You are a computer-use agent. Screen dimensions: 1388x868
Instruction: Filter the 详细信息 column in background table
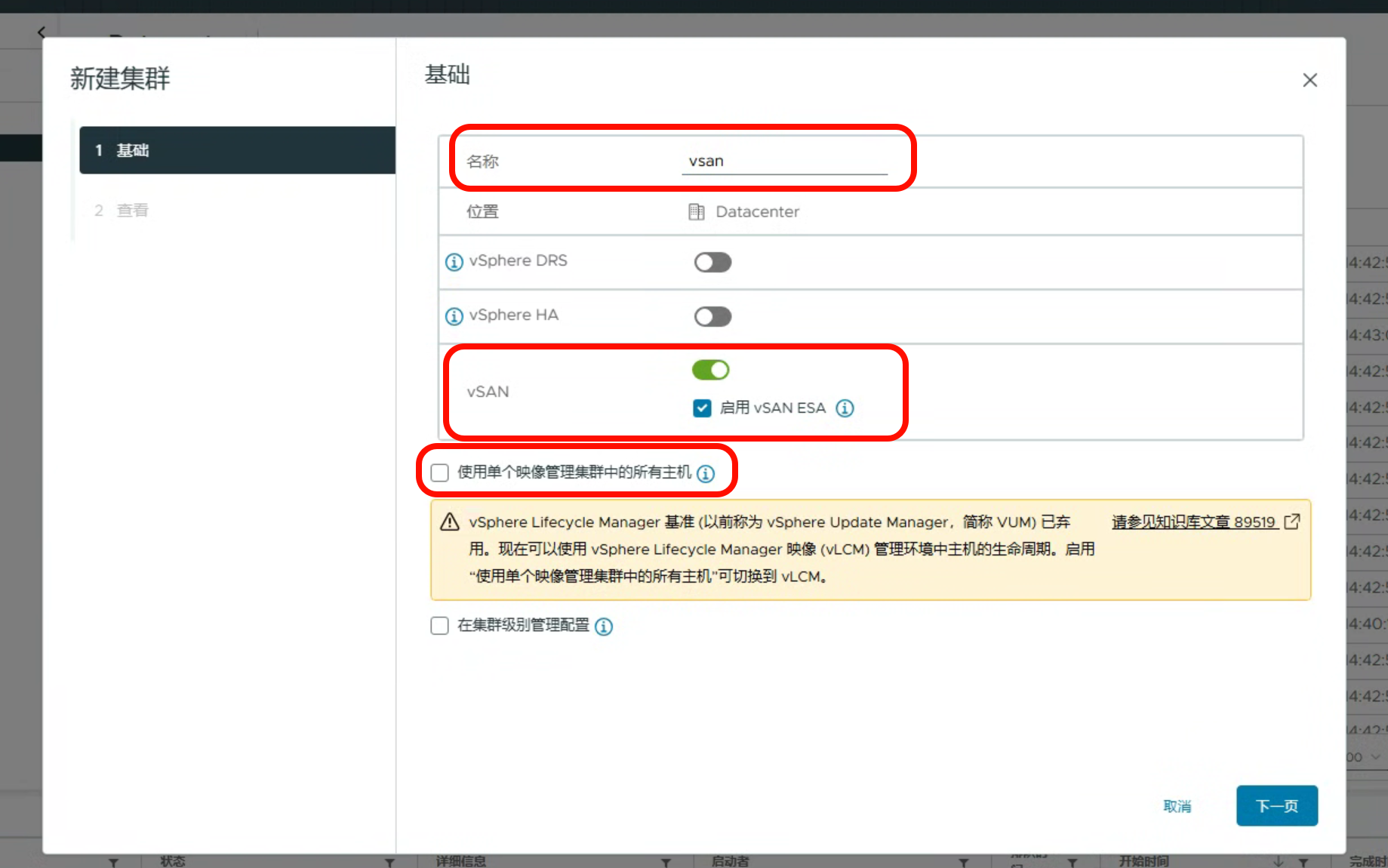[666, 862]
